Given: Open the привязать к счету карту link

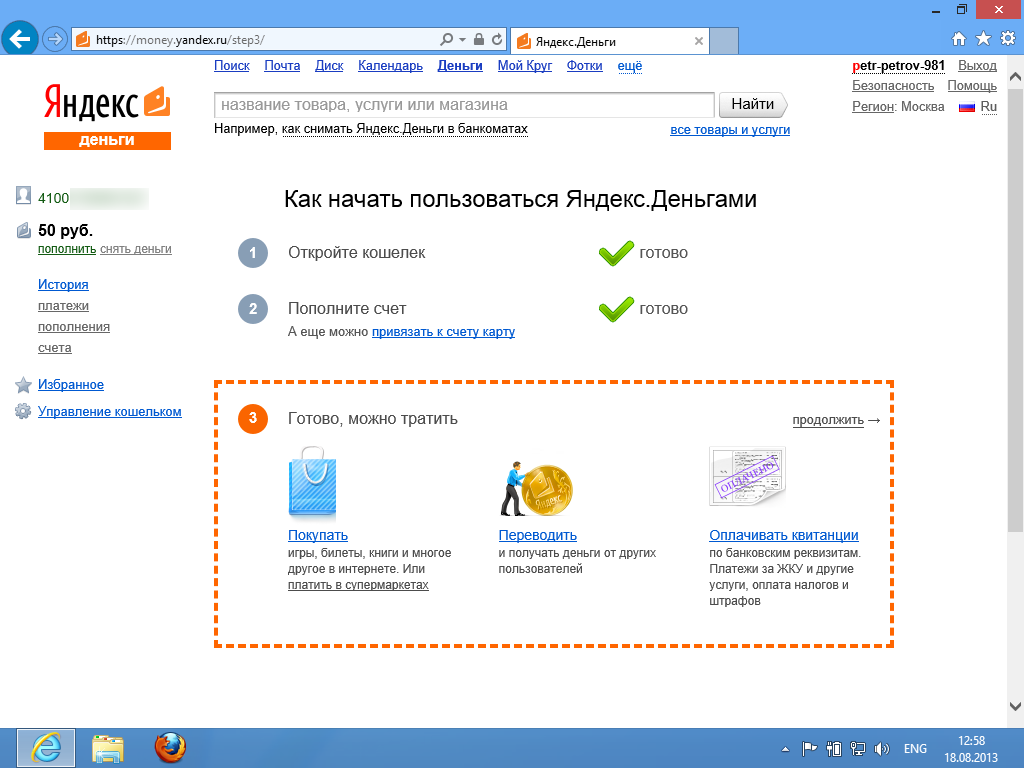Looking at the screenshot, I should point(443,332).
